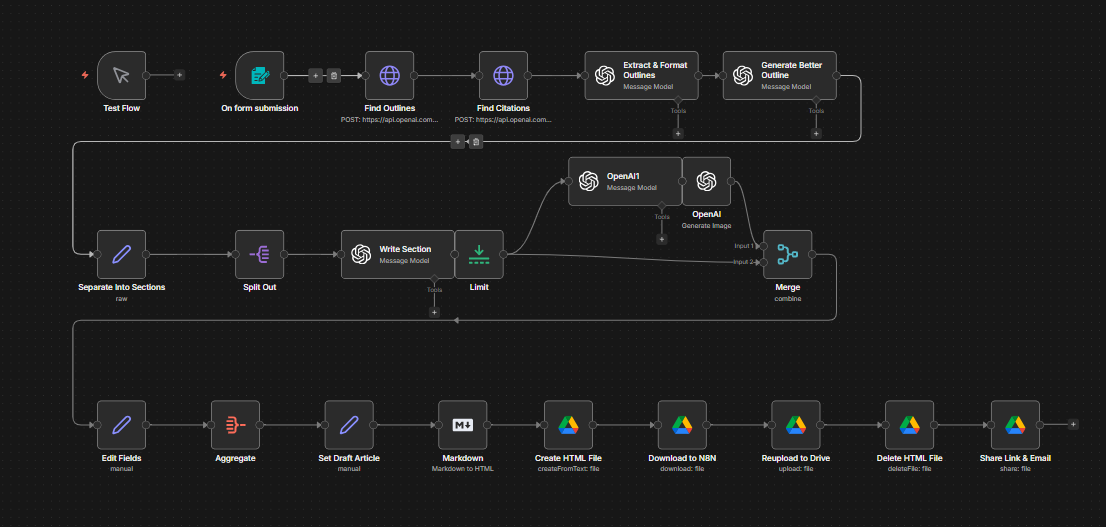The width and height of the screenshot is (1106, 527).
Task: Click the 'Markdown to HTML' subtitle text
Action: pyautogui.click(x=462, y=468)
